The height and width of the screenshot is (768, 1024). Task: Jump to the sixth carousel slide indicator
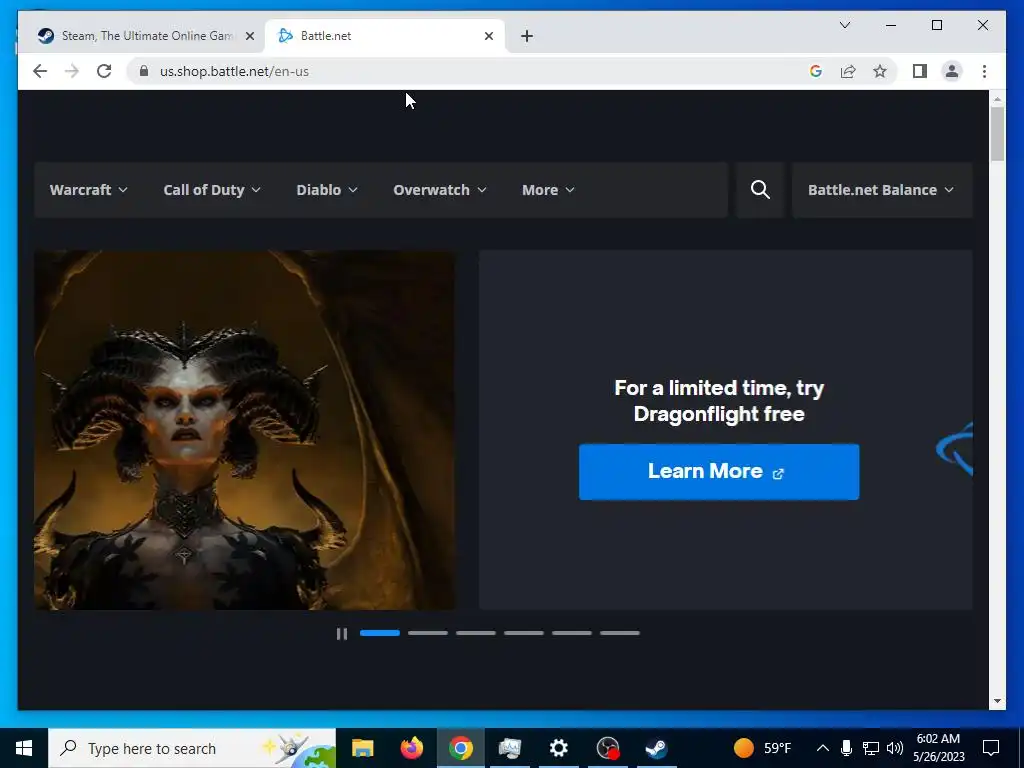(620, 633)
